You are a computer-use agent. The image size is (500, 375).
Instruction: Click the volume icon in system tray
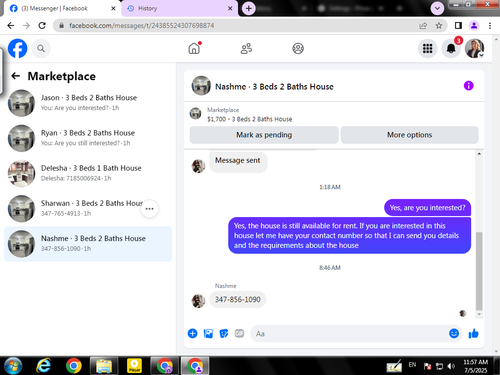pos(451,366)
